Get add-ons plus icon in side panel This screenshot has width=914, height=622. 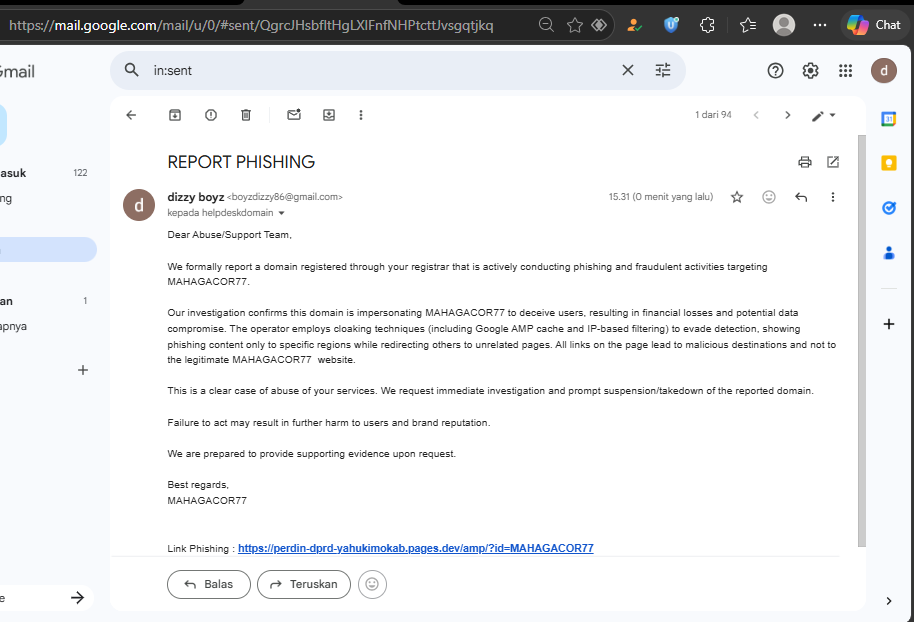888,324
